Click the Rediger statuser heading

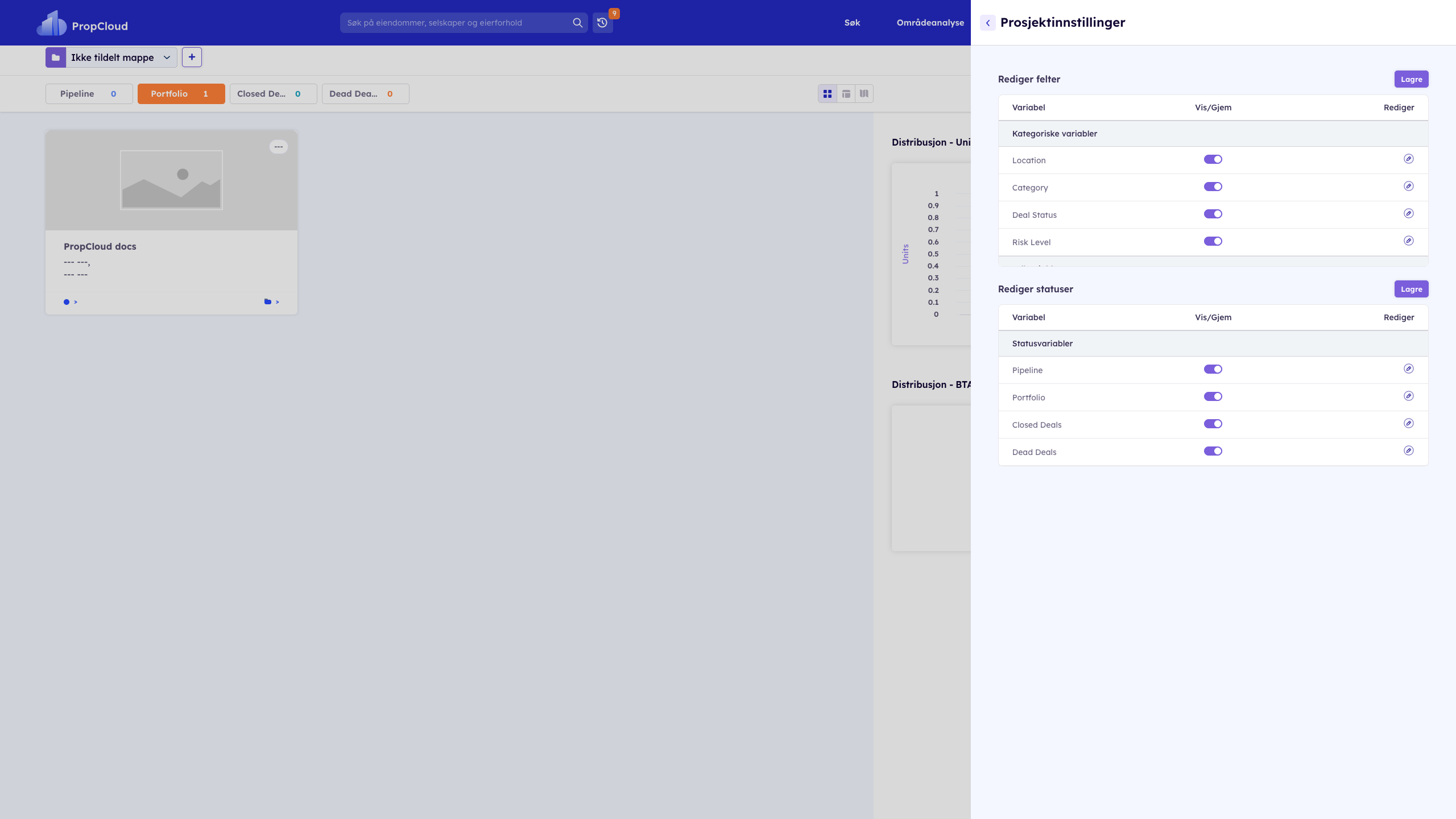(x=1036, y=289)
